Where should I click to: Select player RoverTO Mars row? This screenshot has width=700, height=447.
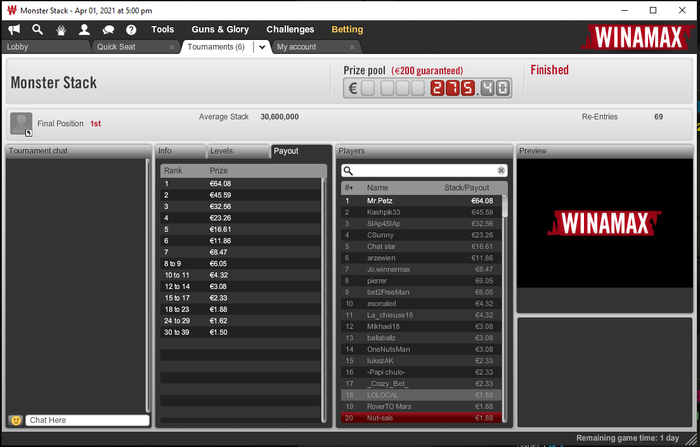pos(421,406)
